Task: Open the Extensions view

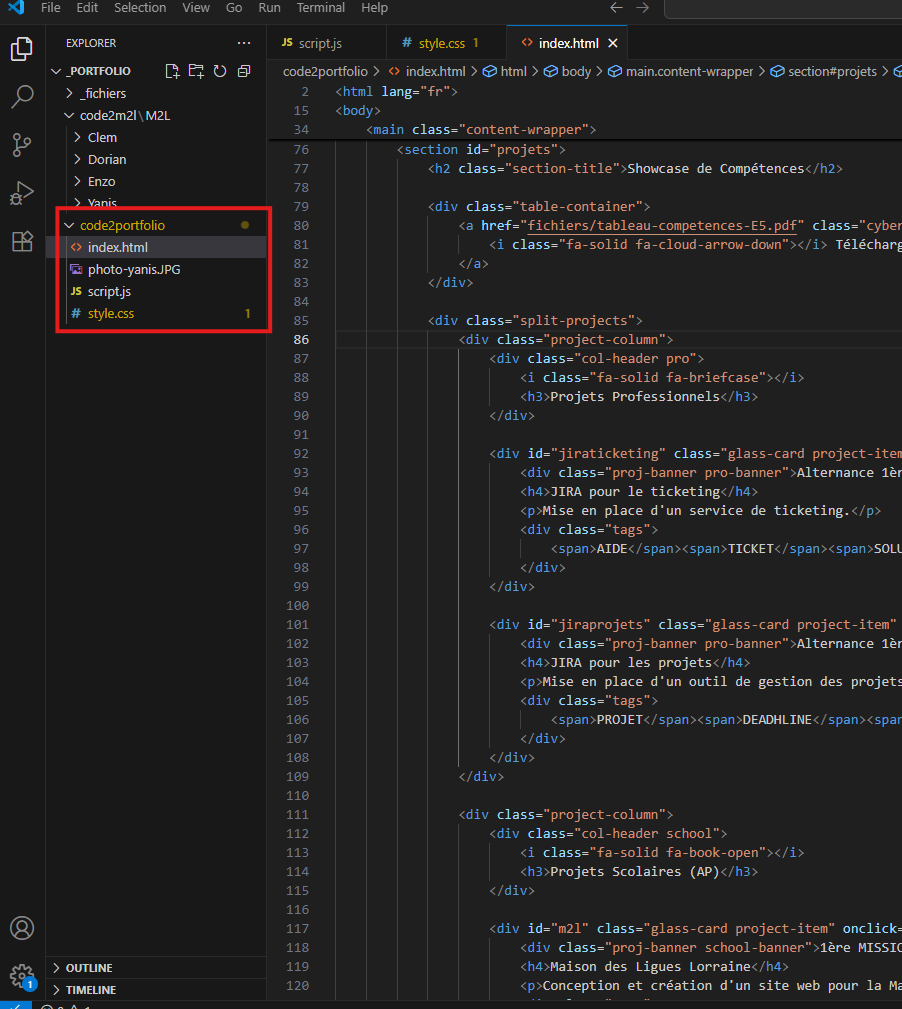Action: click(22, 241)
